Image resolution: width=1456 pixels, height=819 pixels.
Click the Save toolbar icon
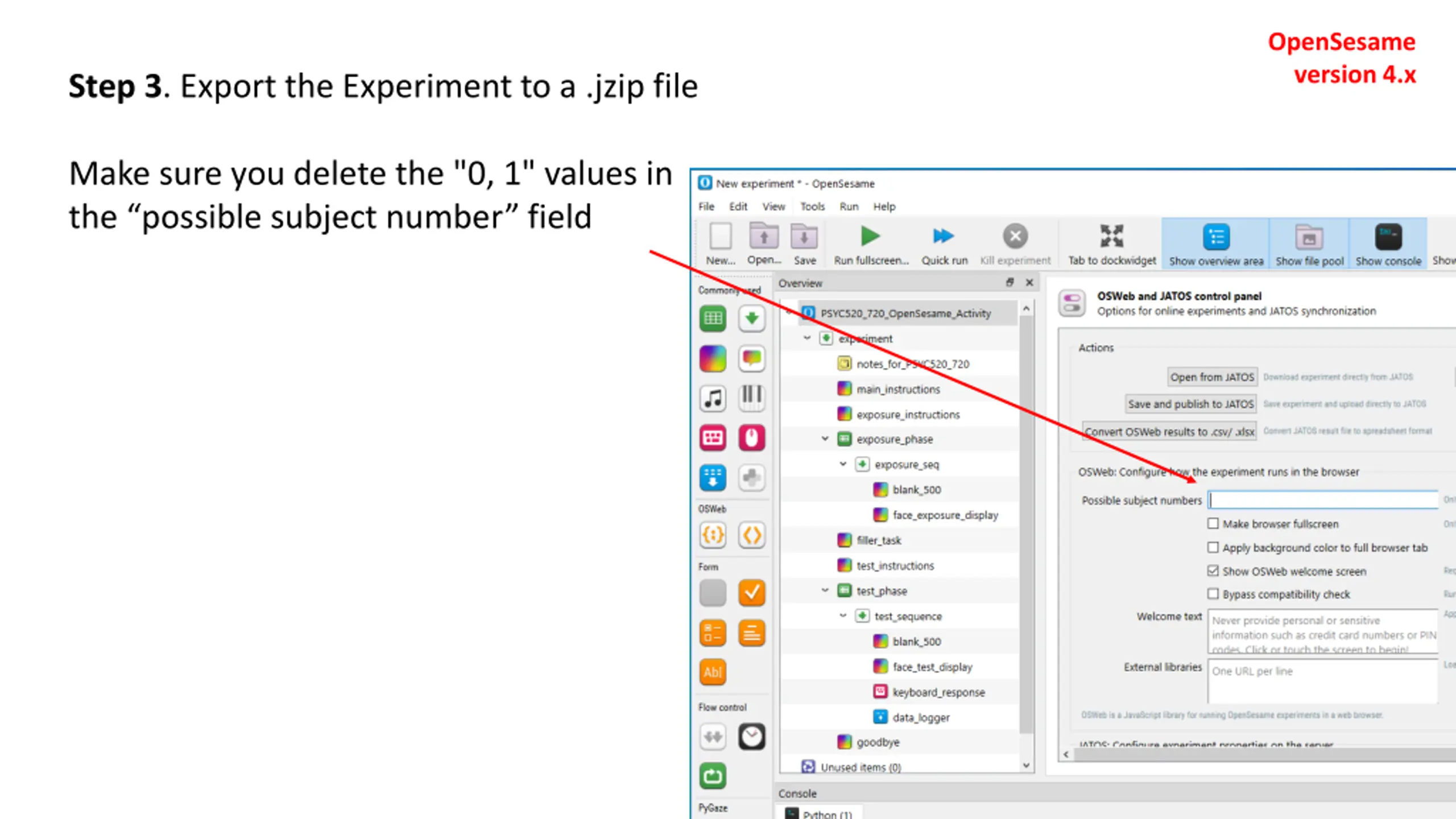coord(804,237)
